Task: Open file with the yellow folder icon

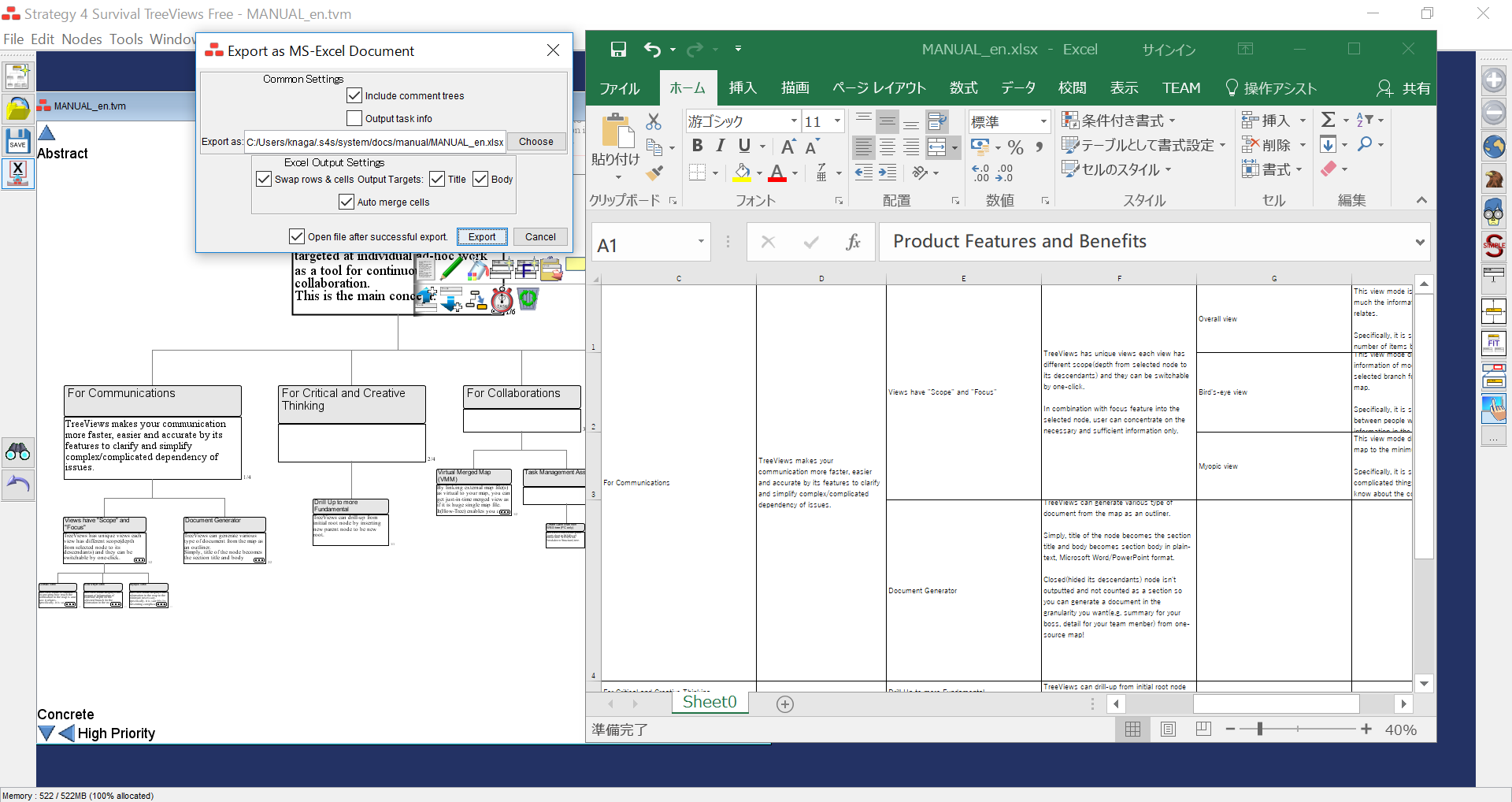Action: pyautogui.click(x=17, y=109)
